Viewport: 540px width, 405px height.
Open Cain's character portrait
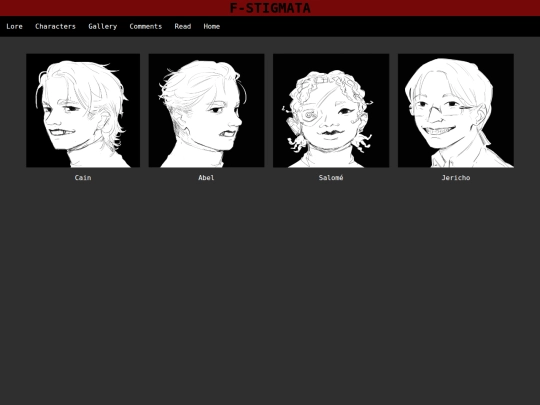coord(83,111)
